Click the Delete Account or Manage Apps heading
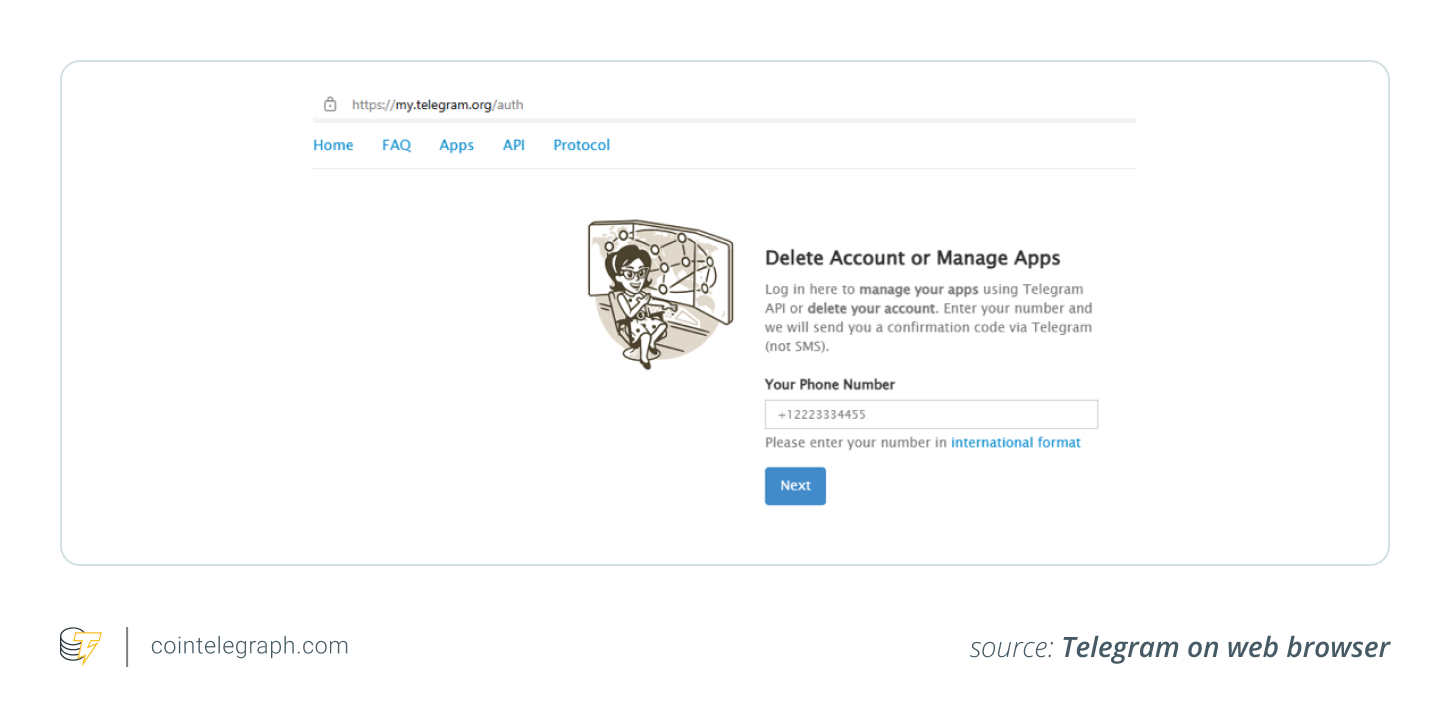The height and width of the screenshot is (727, 1450). pos(912,258)
